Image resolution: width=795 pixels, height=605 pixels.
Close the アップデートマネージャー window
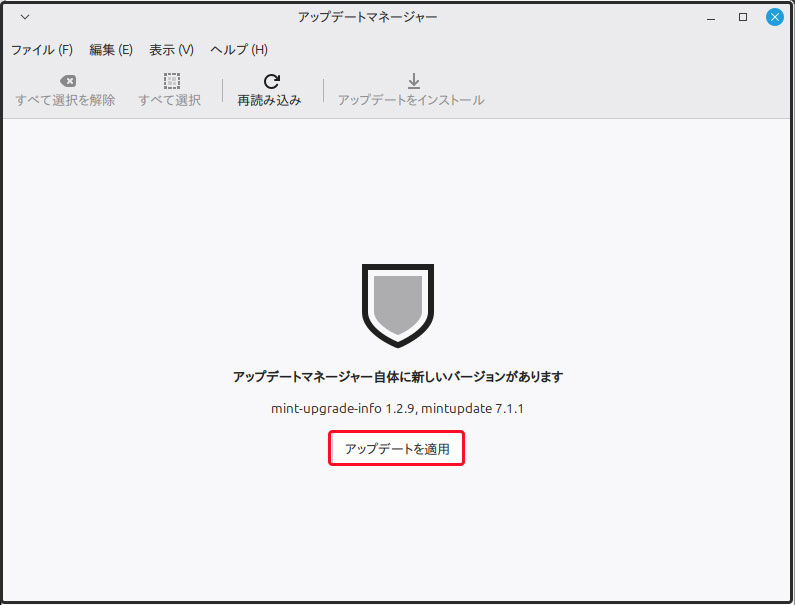tap(775, 17)
